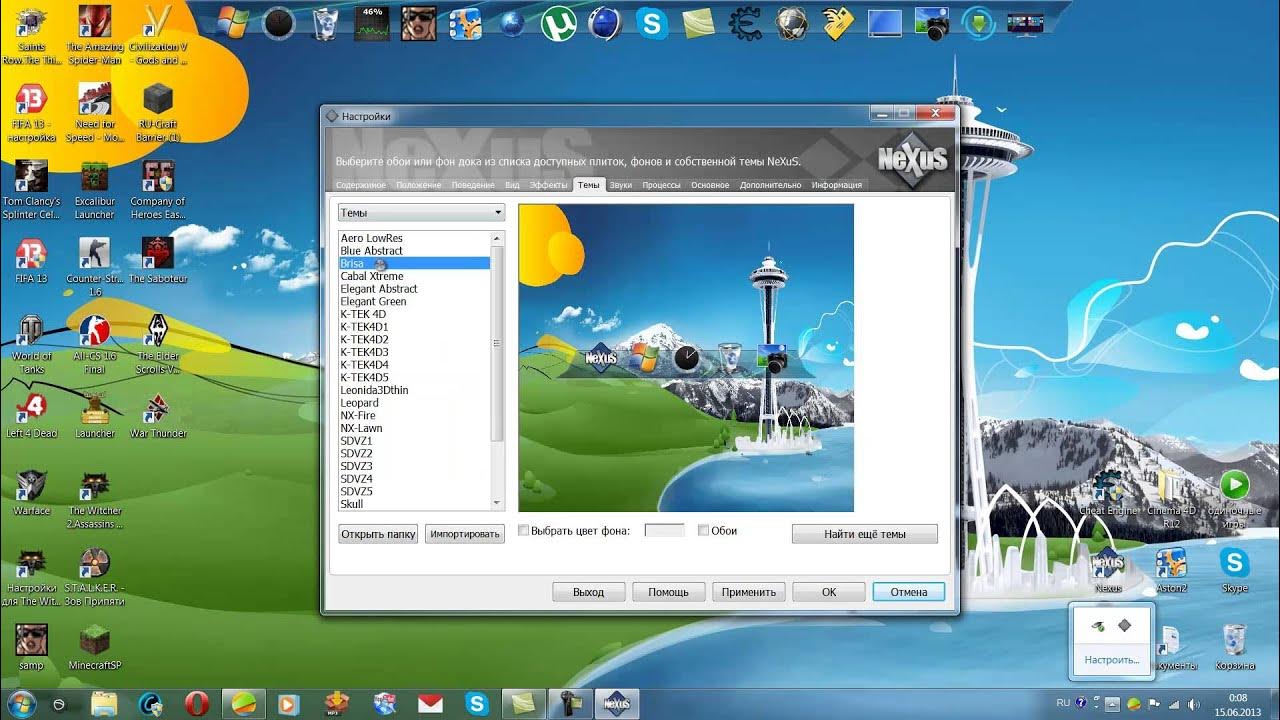
Task: Click the Brisa theme preview image
Action: 686,358
